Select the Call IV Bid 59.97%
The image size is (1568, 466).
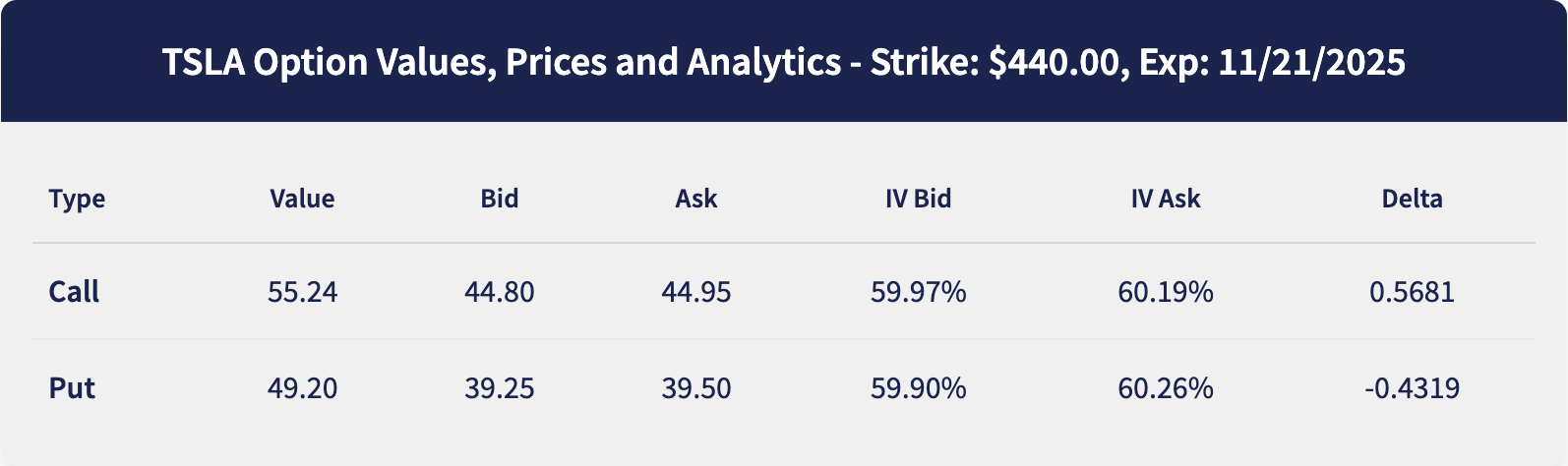pos(918,292)
